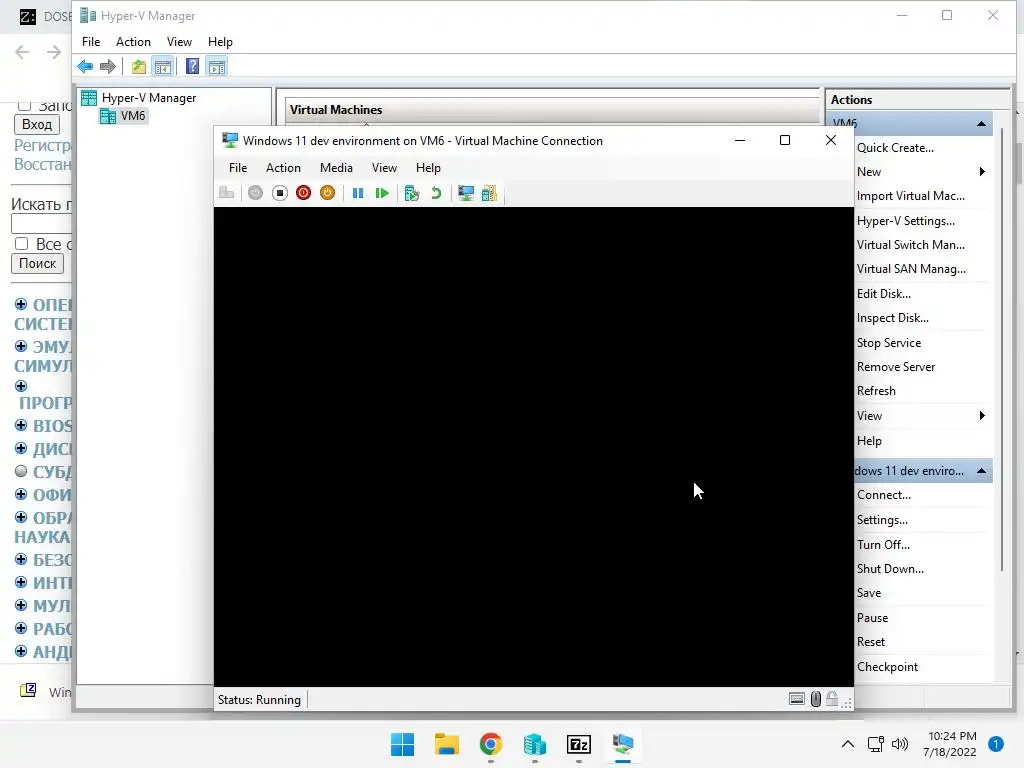
Task: Open the 7-Zip app on the taskbar
Action: tap(579, 744)
